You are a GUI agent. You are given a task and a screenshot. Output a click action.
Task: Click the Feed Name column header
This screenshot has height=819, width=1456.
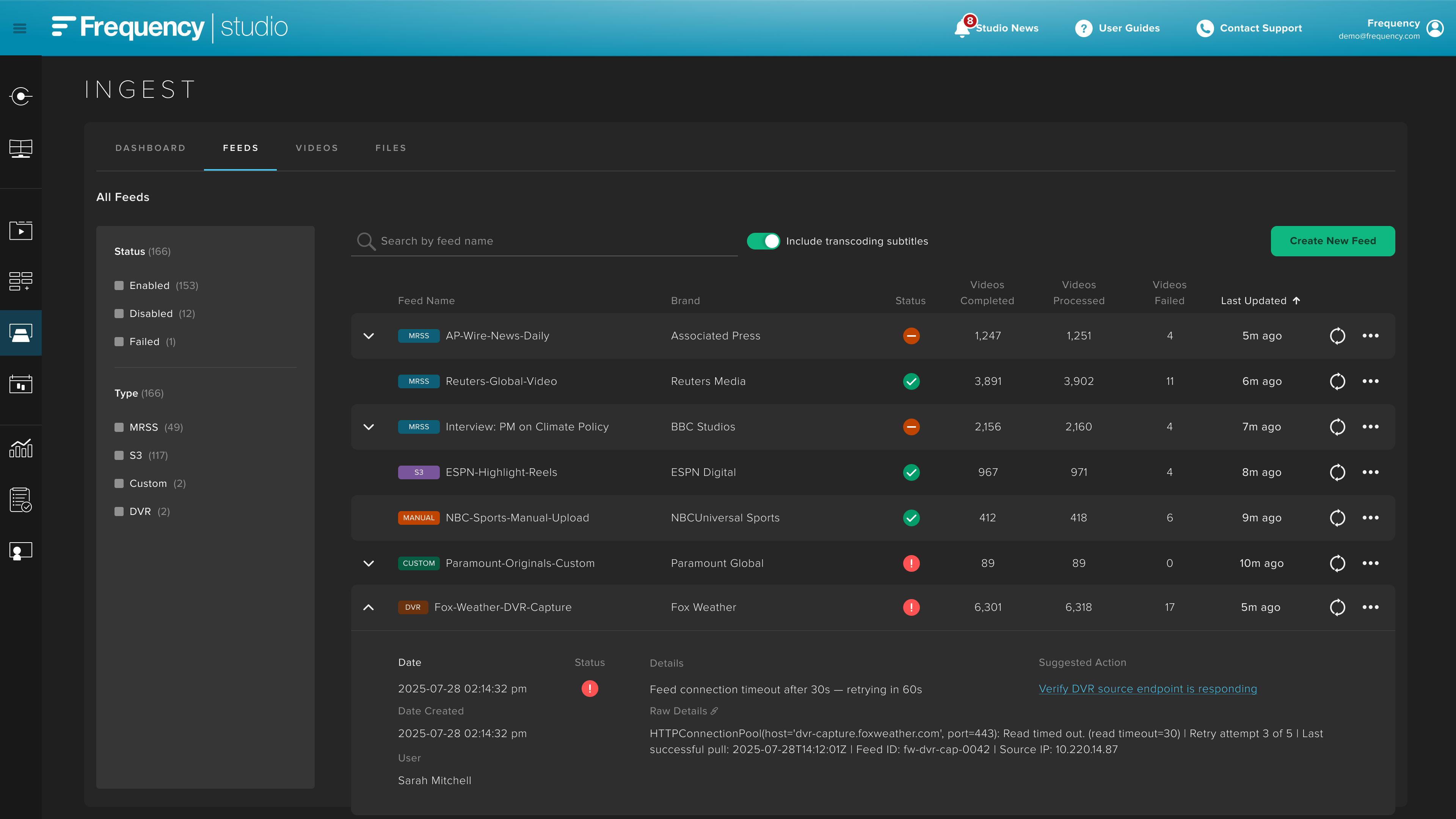point(426,301)
